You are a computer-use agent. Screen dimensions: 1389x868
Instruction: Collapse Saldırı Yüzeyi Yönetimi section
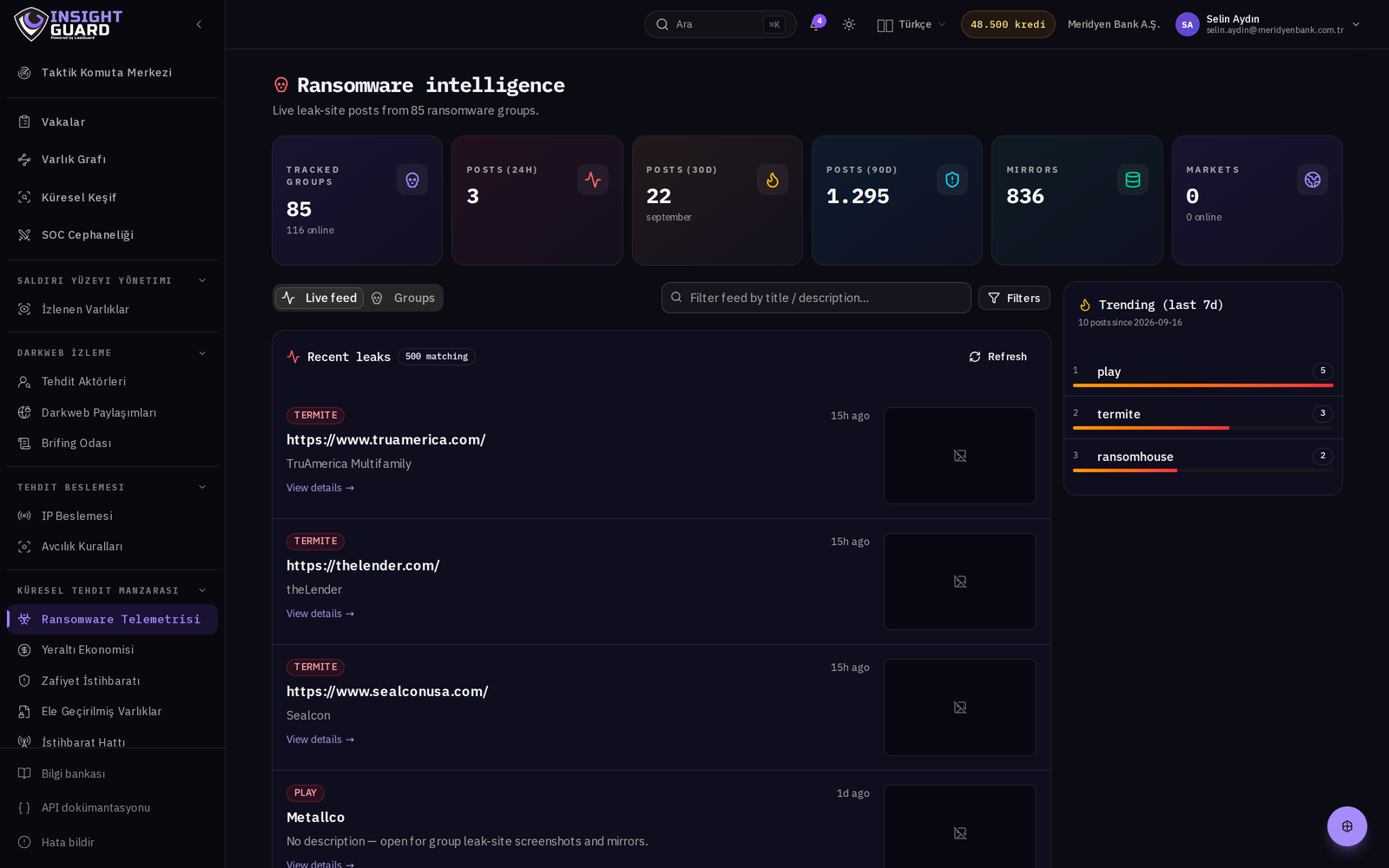112,280
